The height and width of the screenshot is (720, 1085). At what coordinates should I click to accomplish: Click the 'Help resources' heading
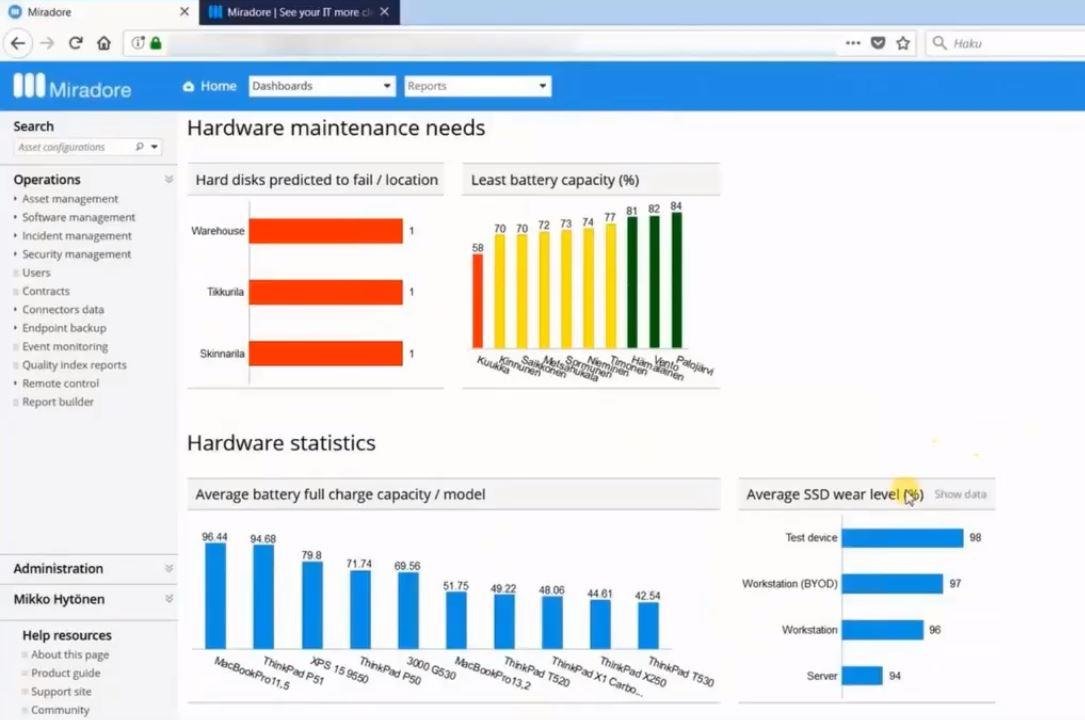coord(66,635)
